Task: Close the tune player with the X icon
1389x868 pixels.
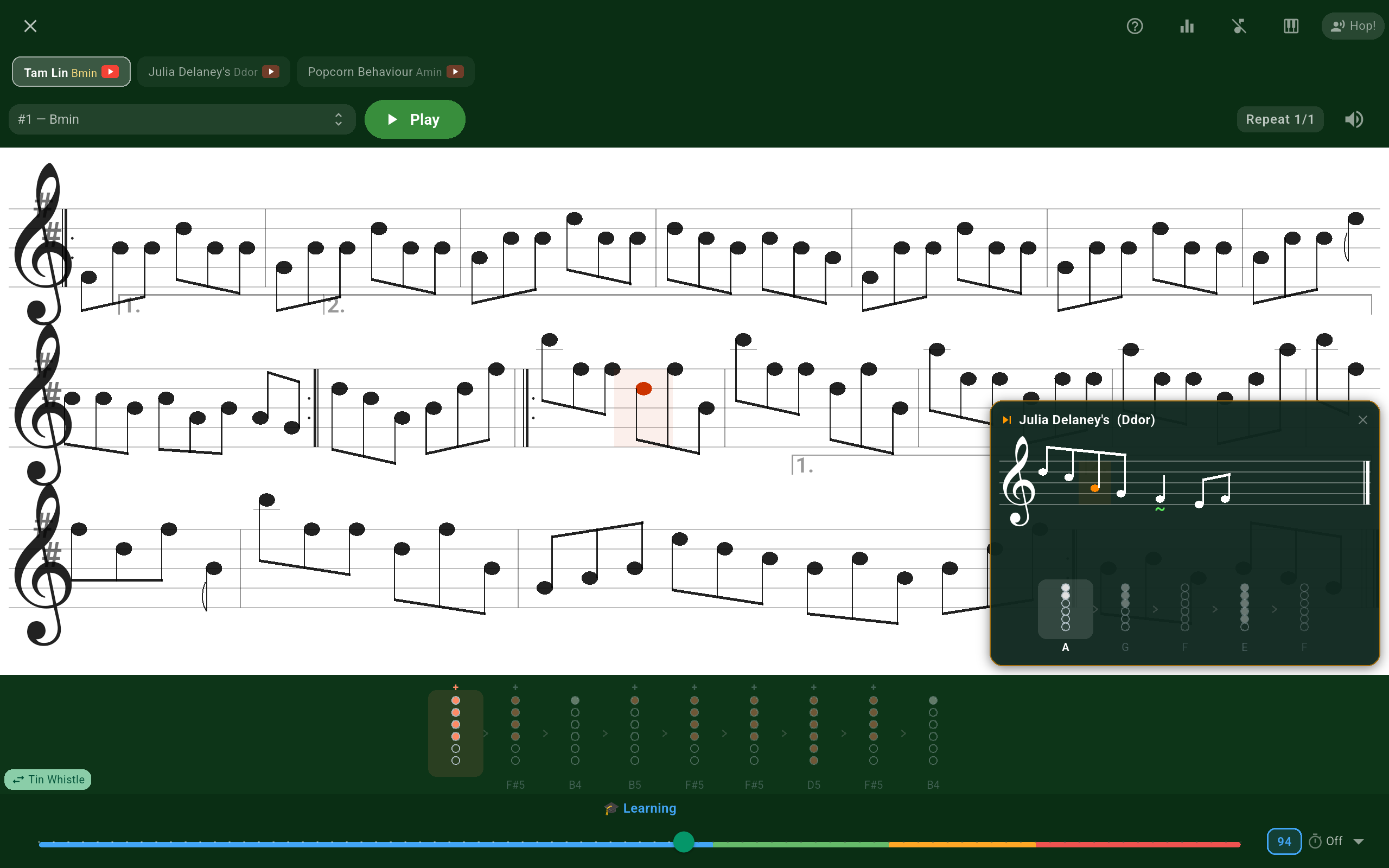Action: pyautogui.click(x=30, y=26)
